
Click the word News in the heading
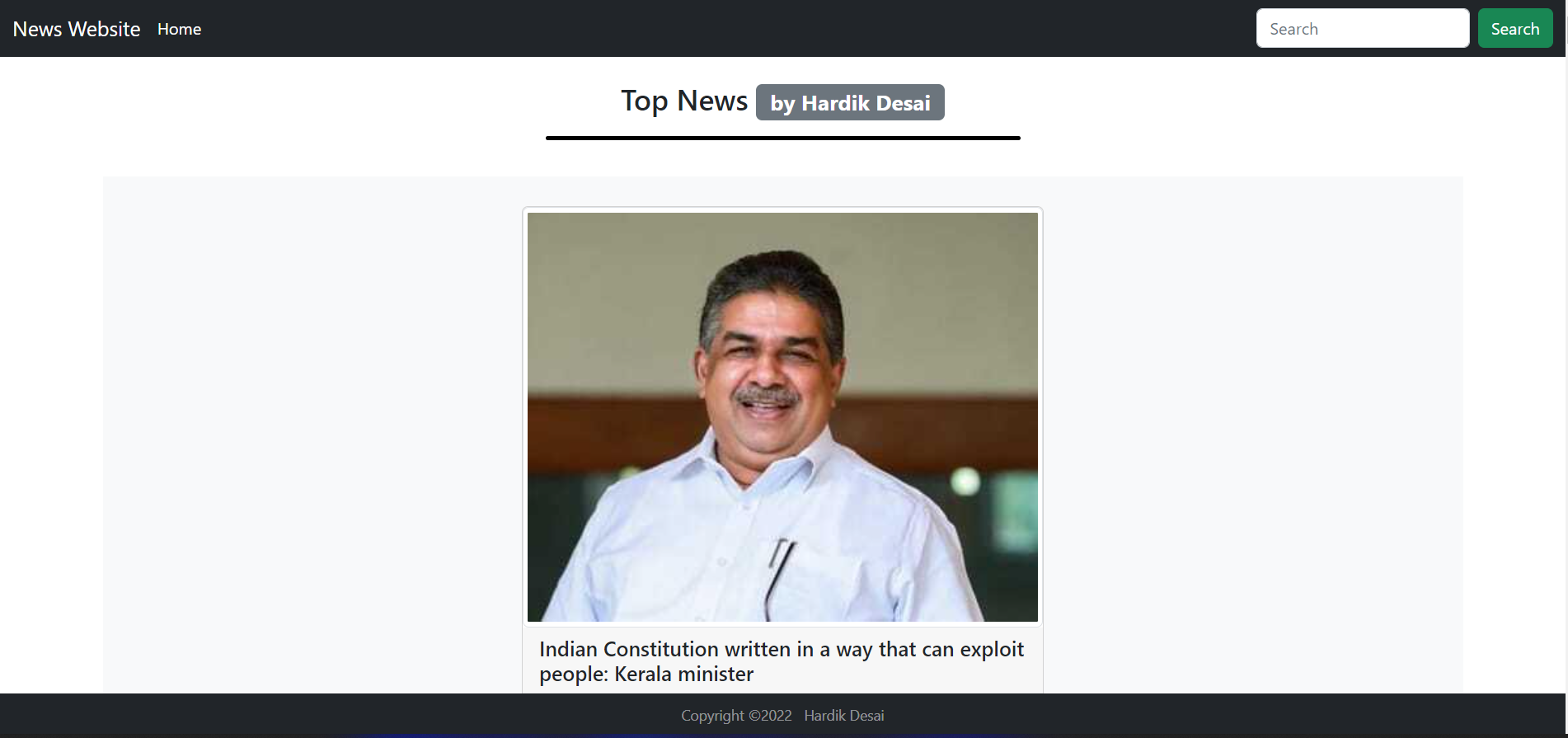click(712, 101)
